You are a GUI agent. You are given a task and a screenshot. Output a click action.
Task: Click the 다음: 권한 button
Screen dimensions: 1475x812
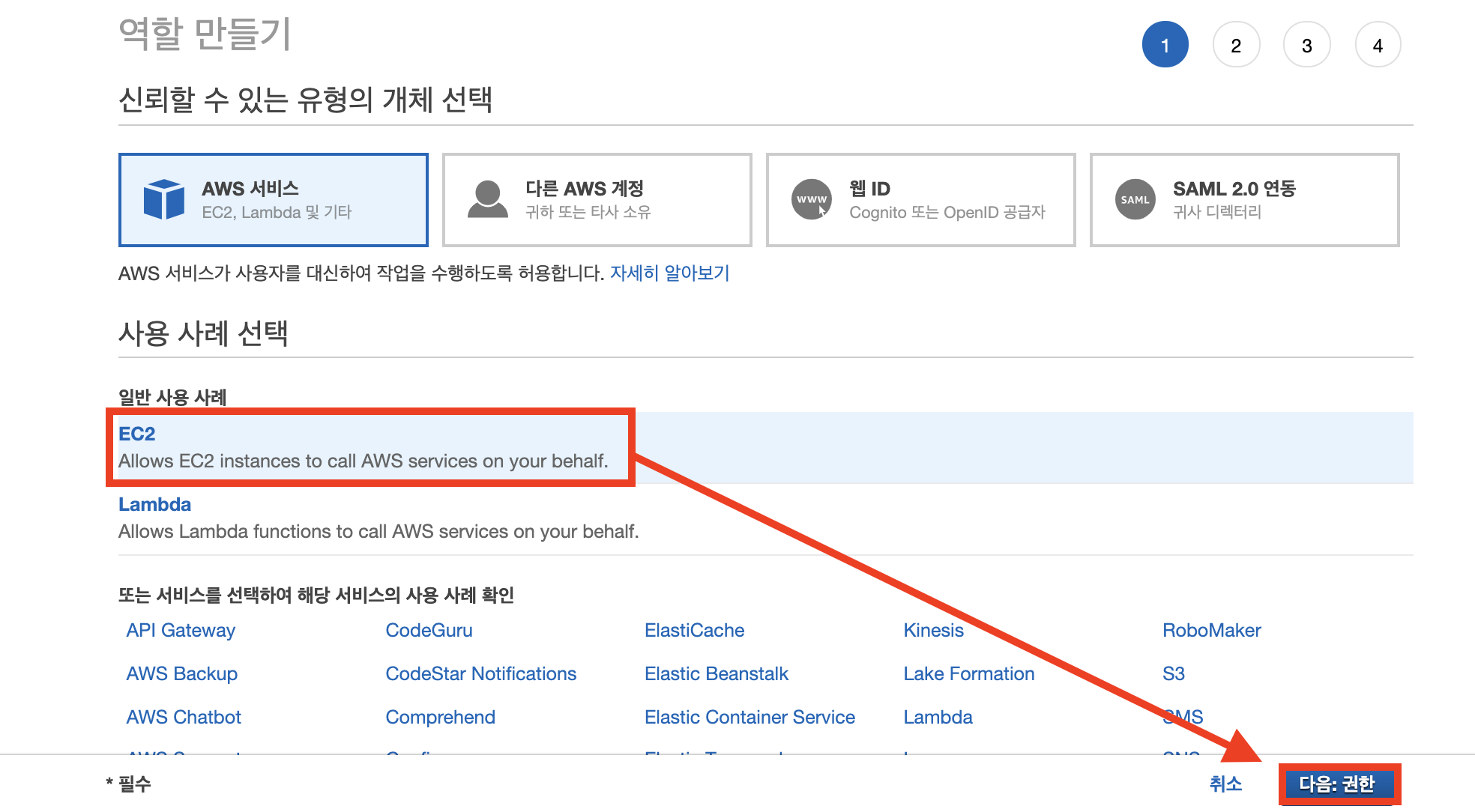pos(1338,784)
